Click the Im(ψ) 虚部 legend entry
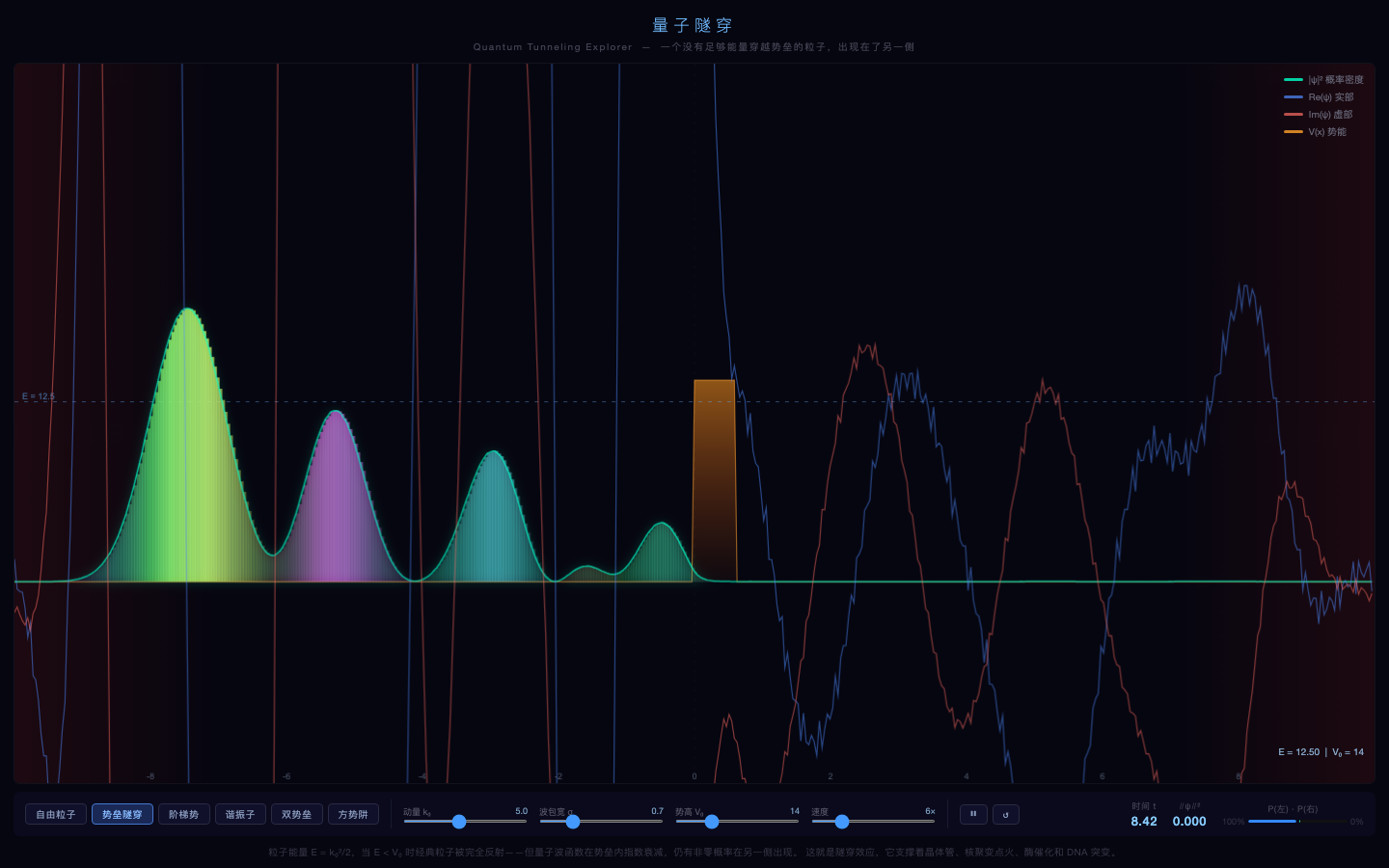Viewport: 1389px width, 868px height. [x=1318, y=114]
